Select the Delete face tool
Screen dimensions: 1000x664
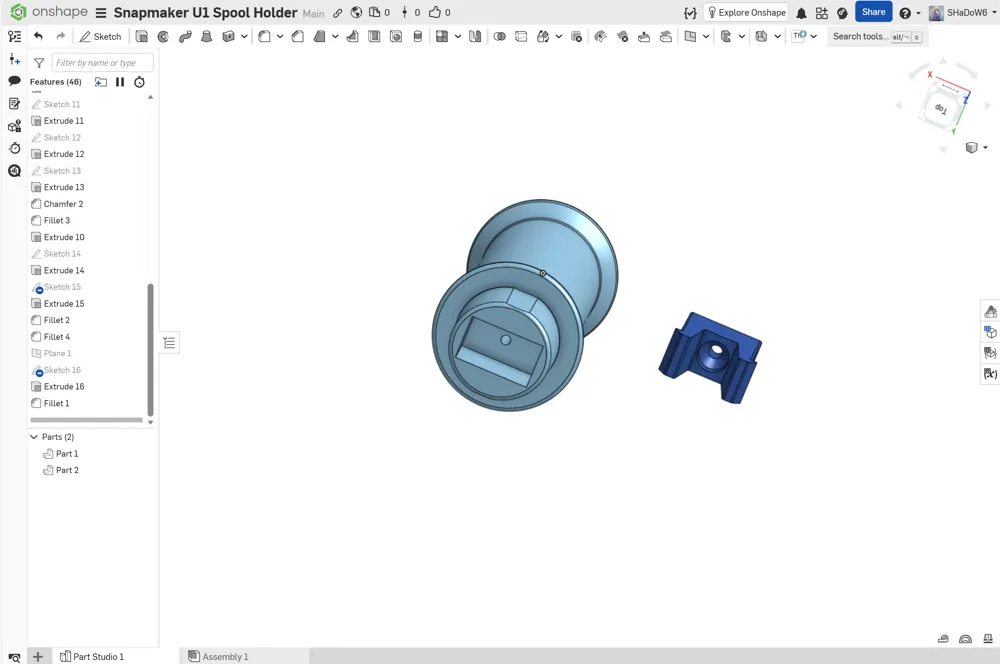click(x=622, y=36)
